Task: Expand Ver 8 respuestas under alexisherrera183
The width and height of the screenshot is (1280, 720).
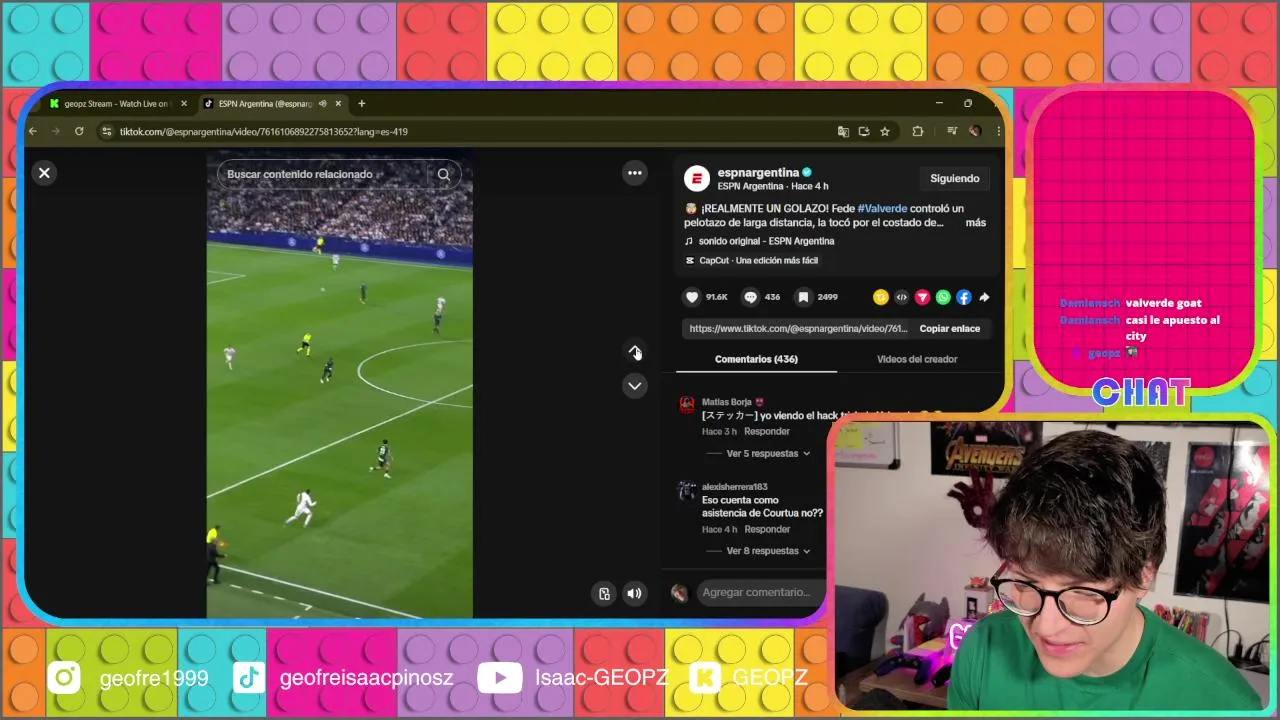Action: [x=768, y=551]
